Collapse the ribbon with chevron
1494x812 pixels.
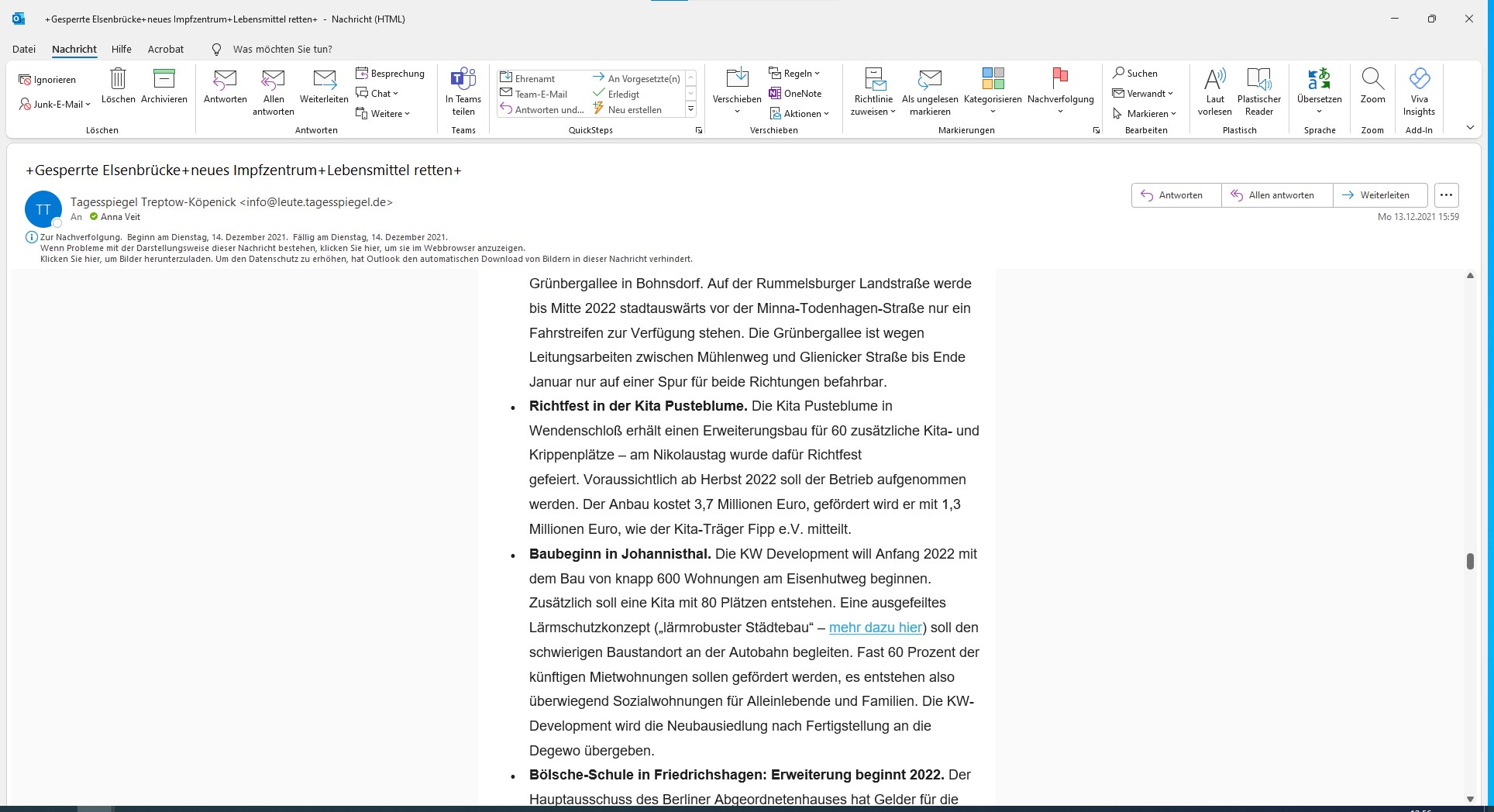point(1470,128)
